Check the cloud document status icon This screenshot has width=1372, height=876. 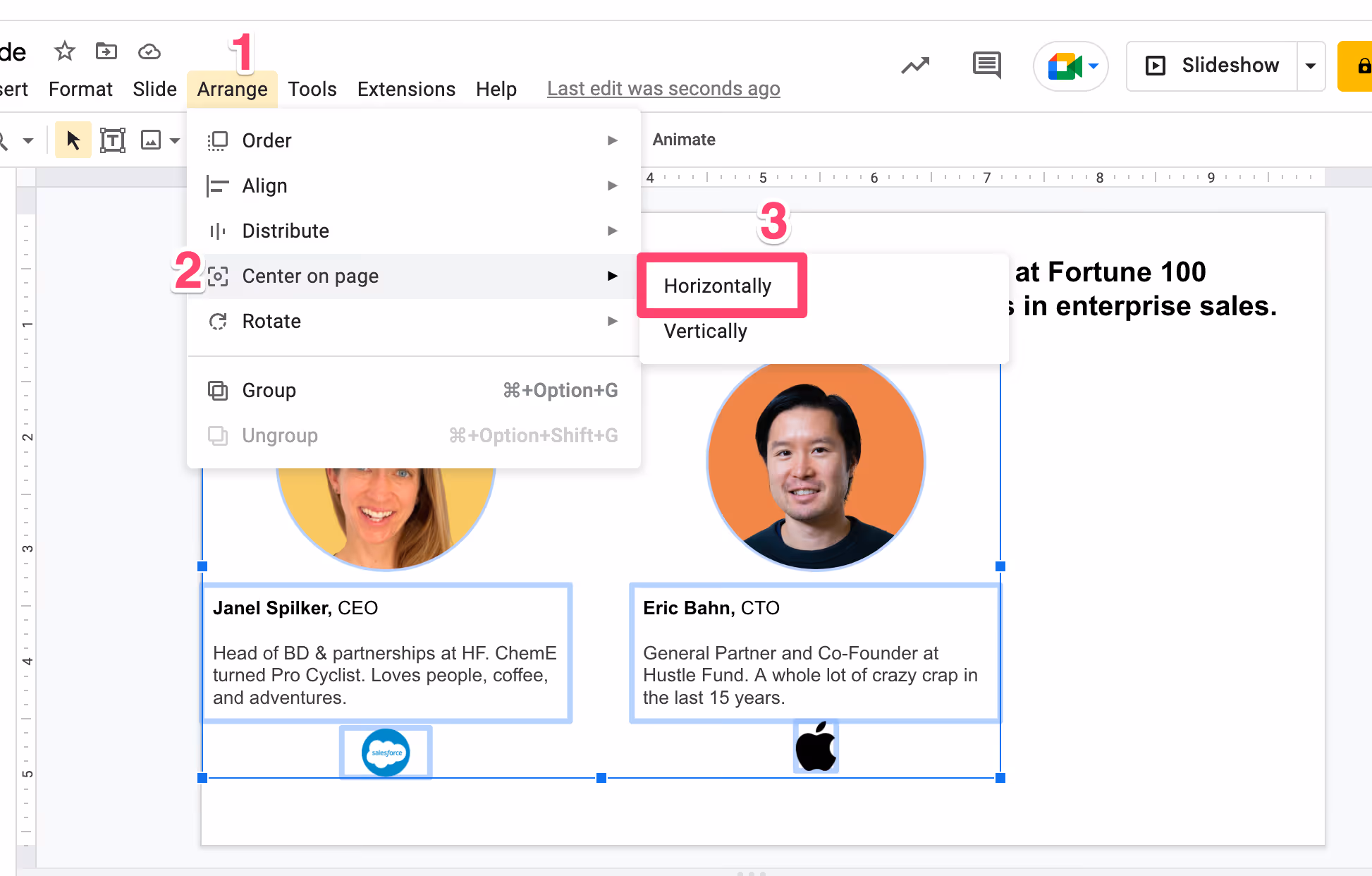[x=149, y=51]
